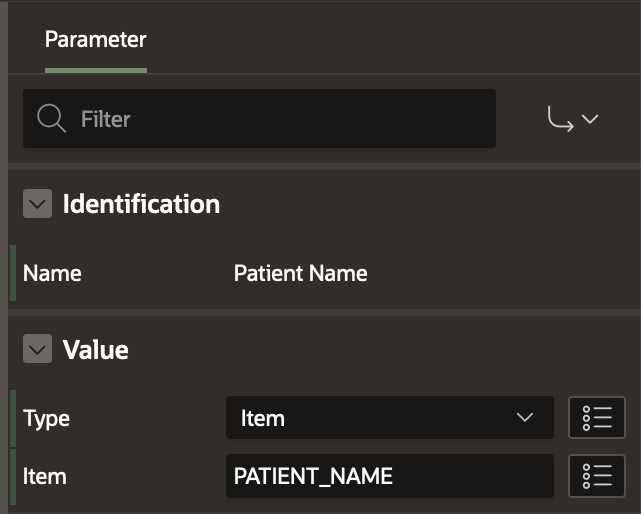This screenshot has width=641, height=514.
Task: Collapse the Value section
Action: (x=37, y=350)
